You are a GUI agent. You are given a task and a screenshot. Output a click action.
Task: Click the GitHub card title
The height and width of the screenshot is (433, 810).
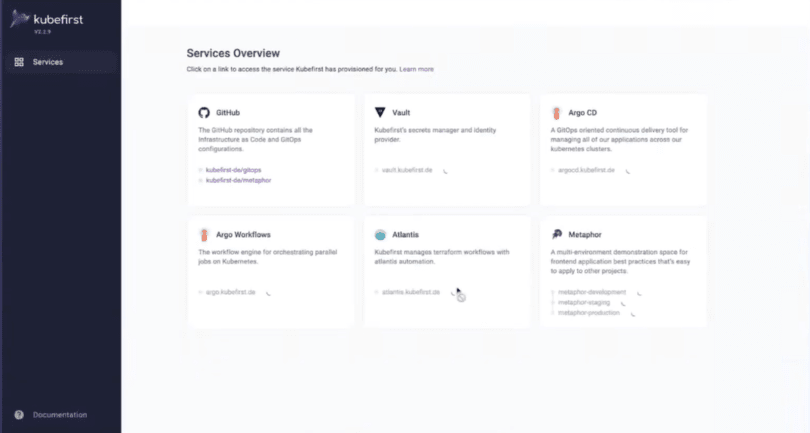pos(228,113)
